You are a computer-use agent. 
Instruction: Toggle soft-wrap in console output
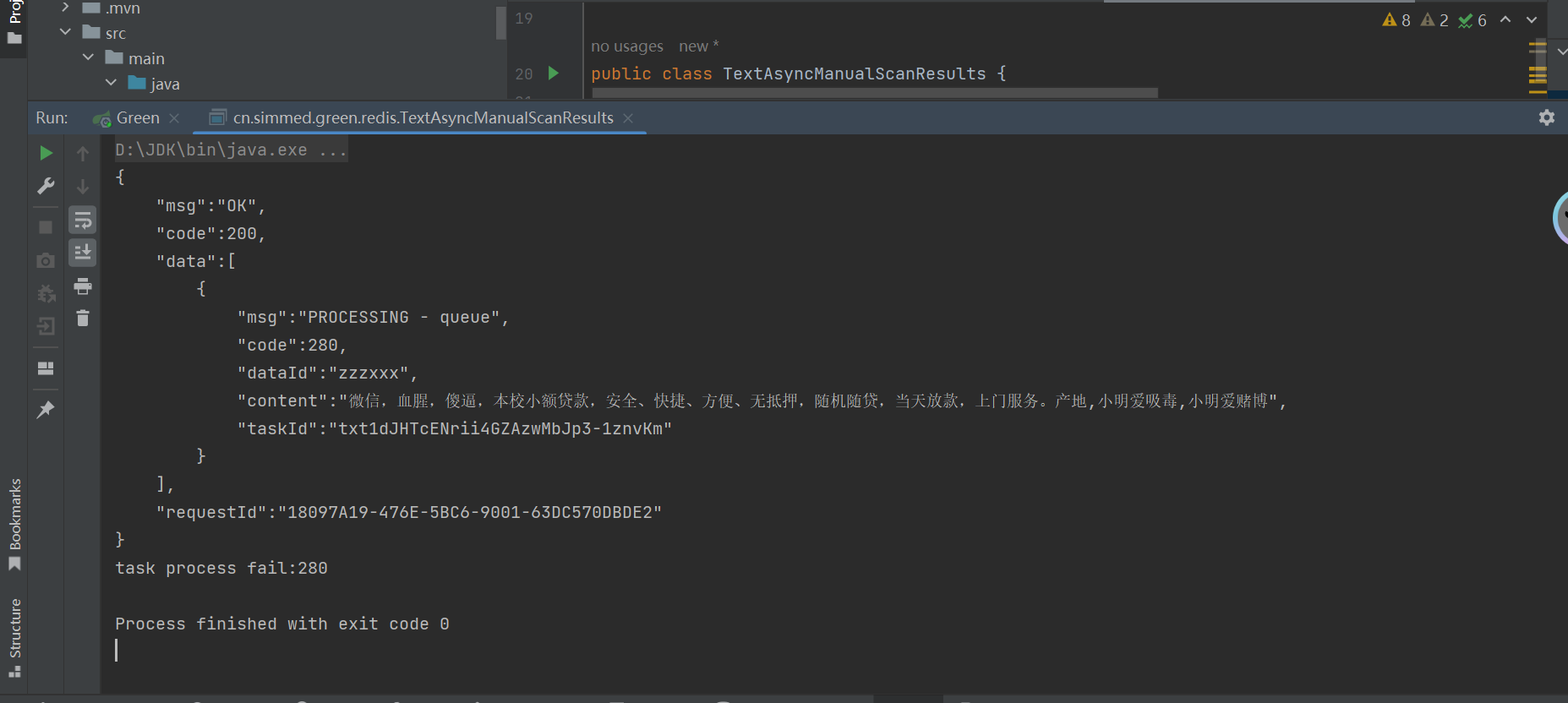point(83,221)
